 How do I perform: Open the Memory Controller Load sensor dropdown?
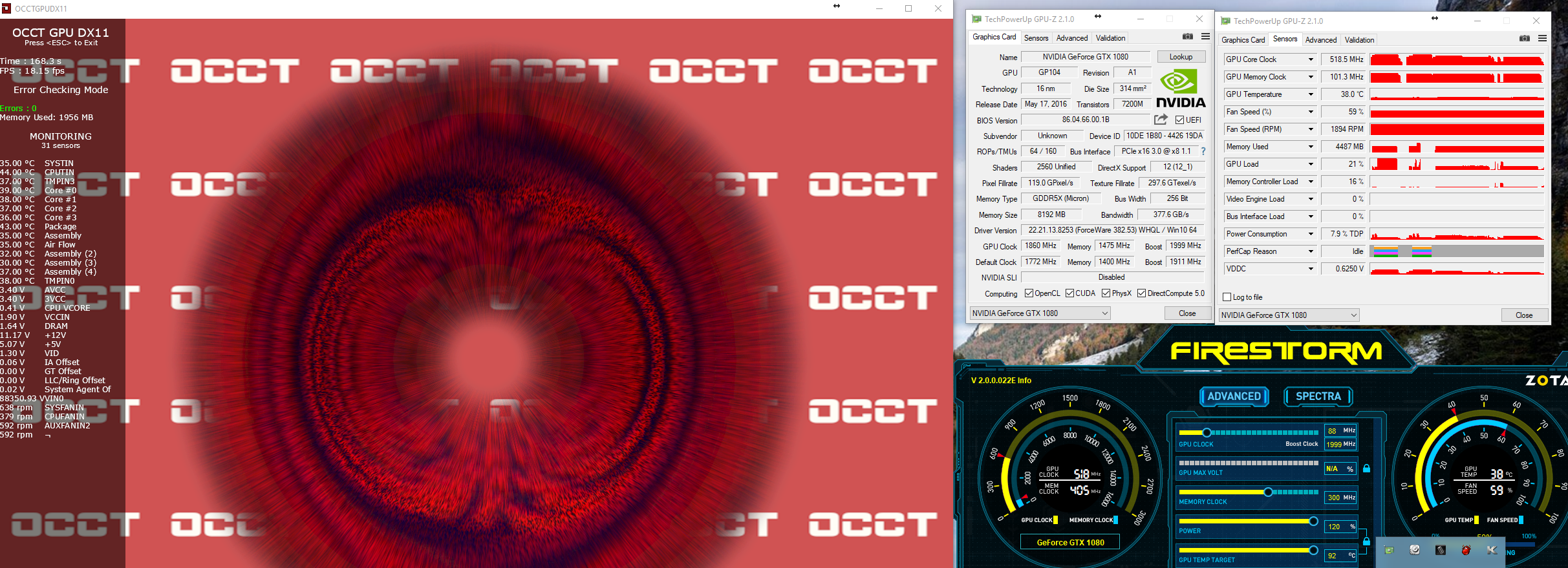[1311, 182]
